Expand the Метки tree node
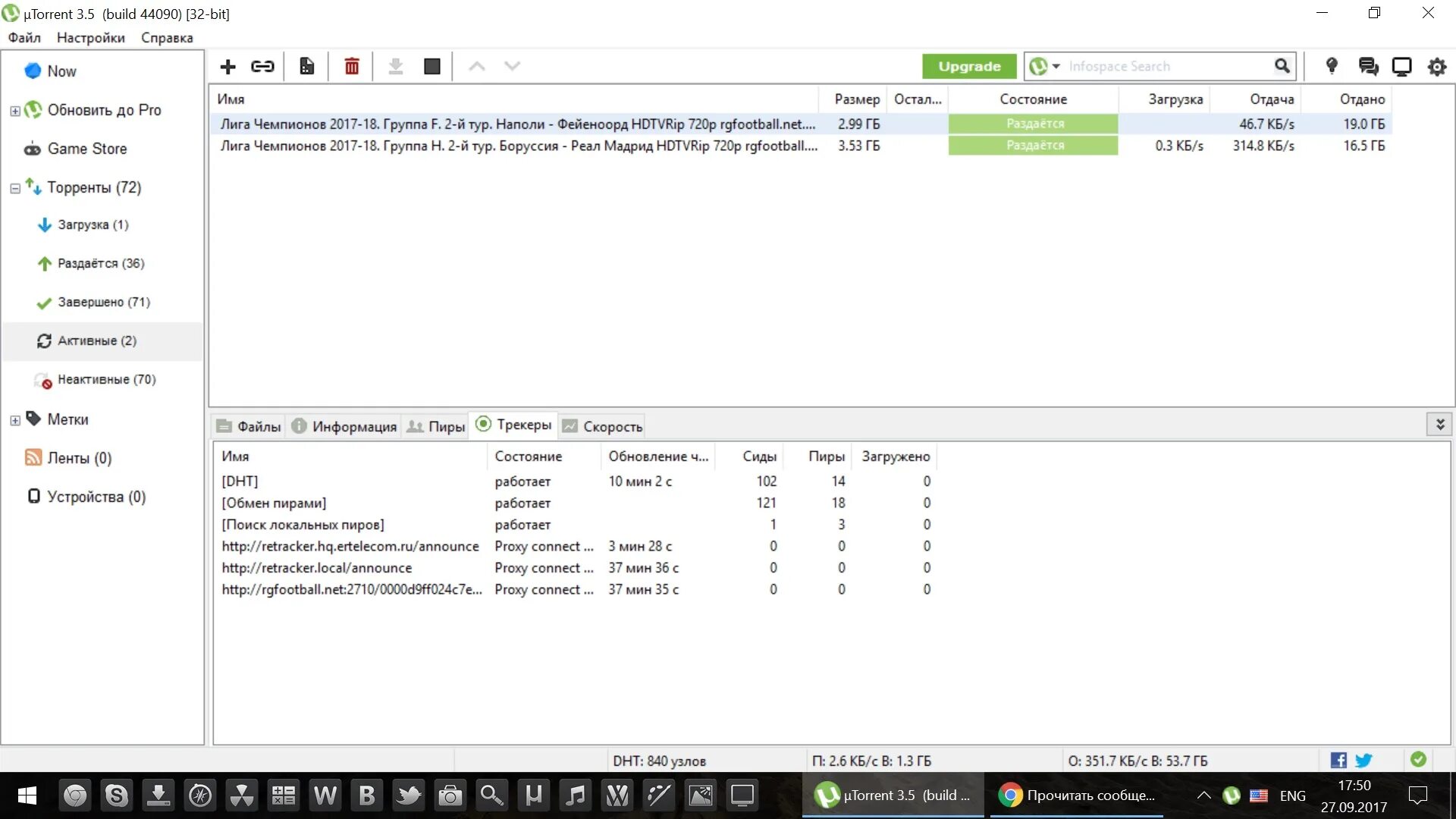This screenshot has width=1456, height=819. click(x=15, y=420)
